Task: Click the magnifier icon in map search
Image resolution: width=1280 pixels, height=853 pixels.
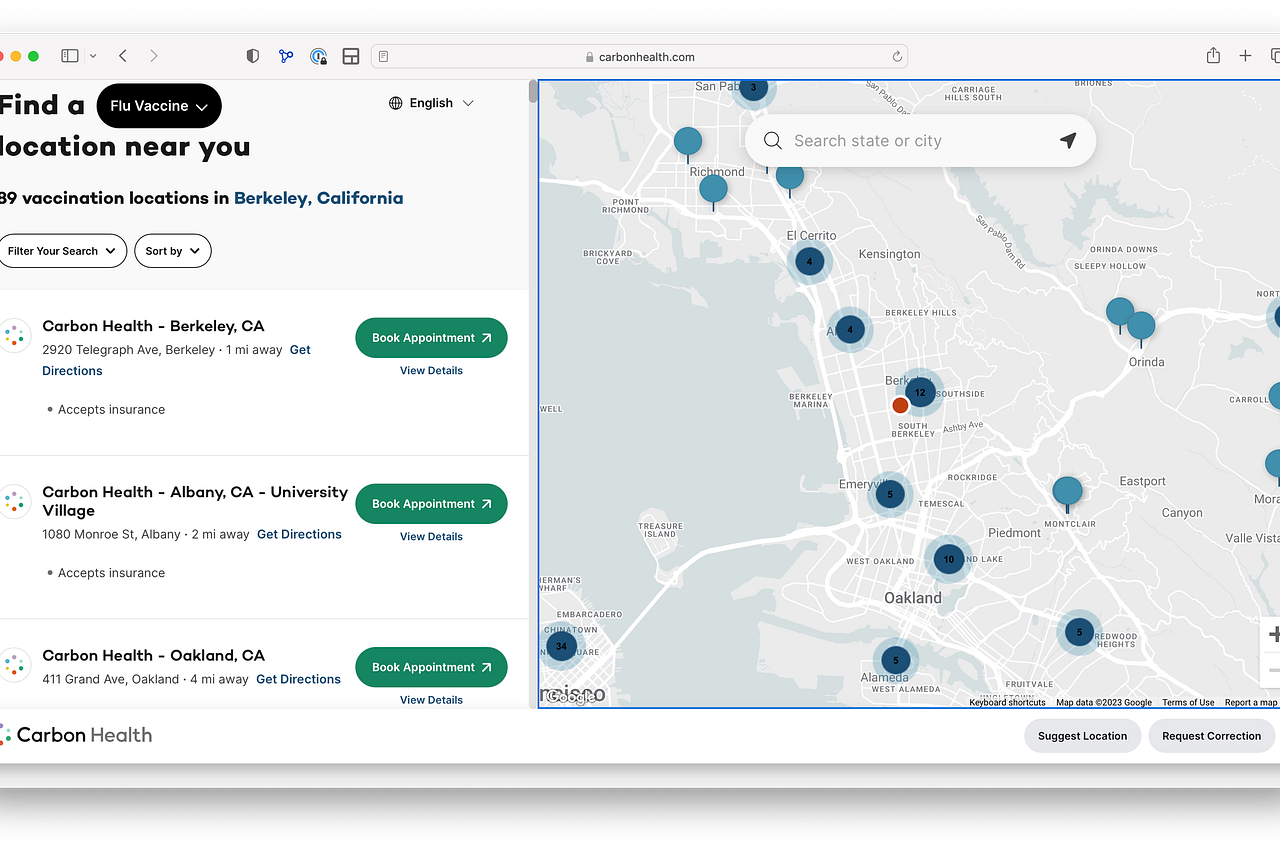Action: 772,141
